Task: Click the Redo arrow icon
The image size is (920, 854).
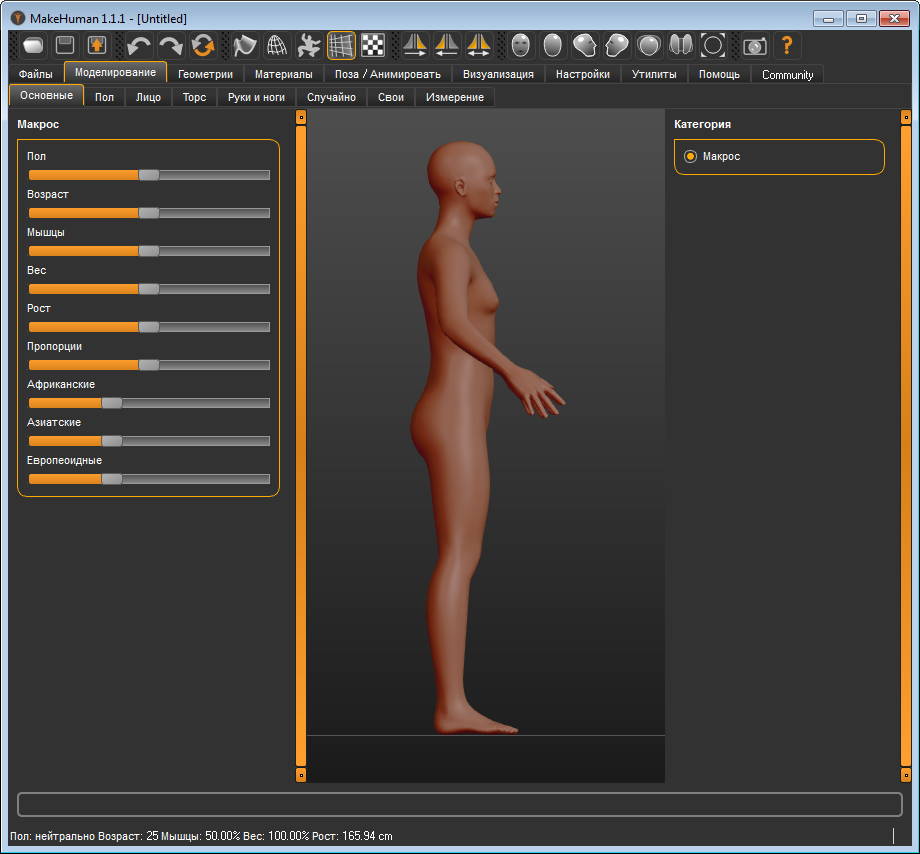Action: (x=171, y=45)
